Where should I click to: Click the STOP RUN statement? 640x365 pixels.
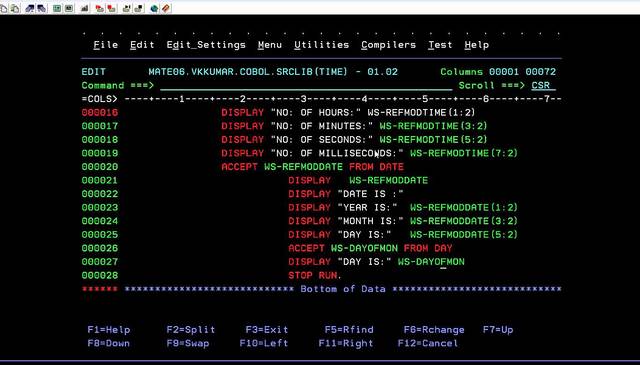[x=314, y=276]
